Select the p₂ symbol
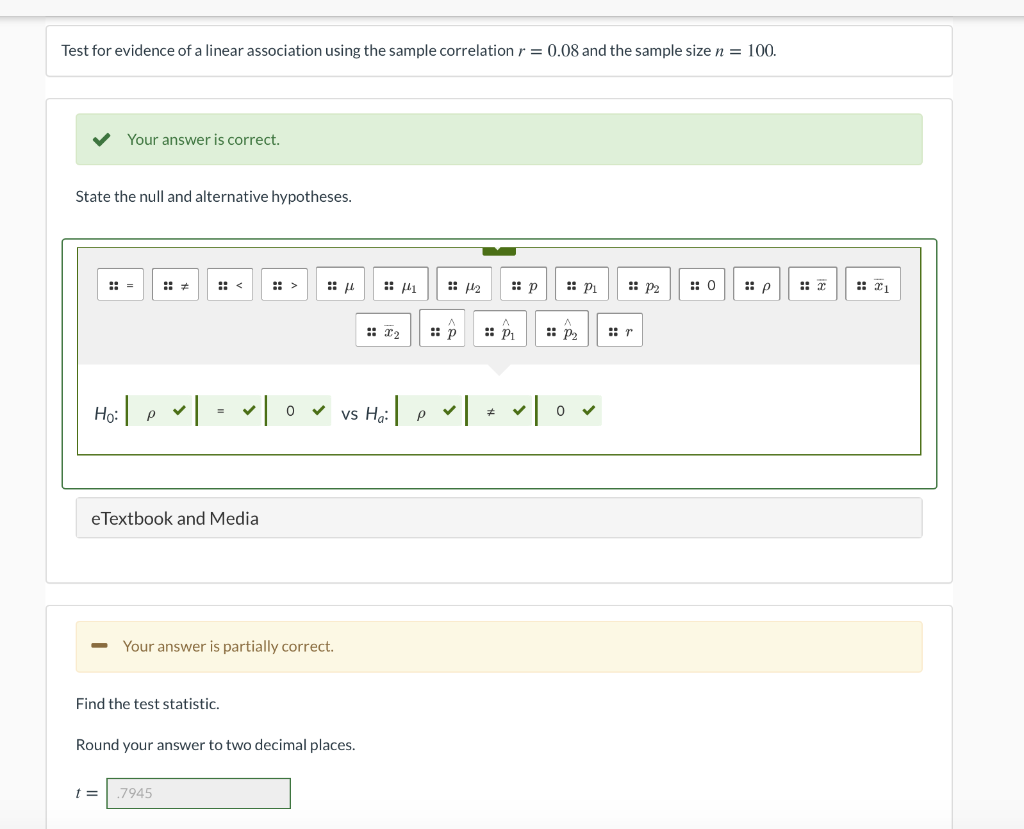Screen dimensions: 1024x829 (642, 284)
